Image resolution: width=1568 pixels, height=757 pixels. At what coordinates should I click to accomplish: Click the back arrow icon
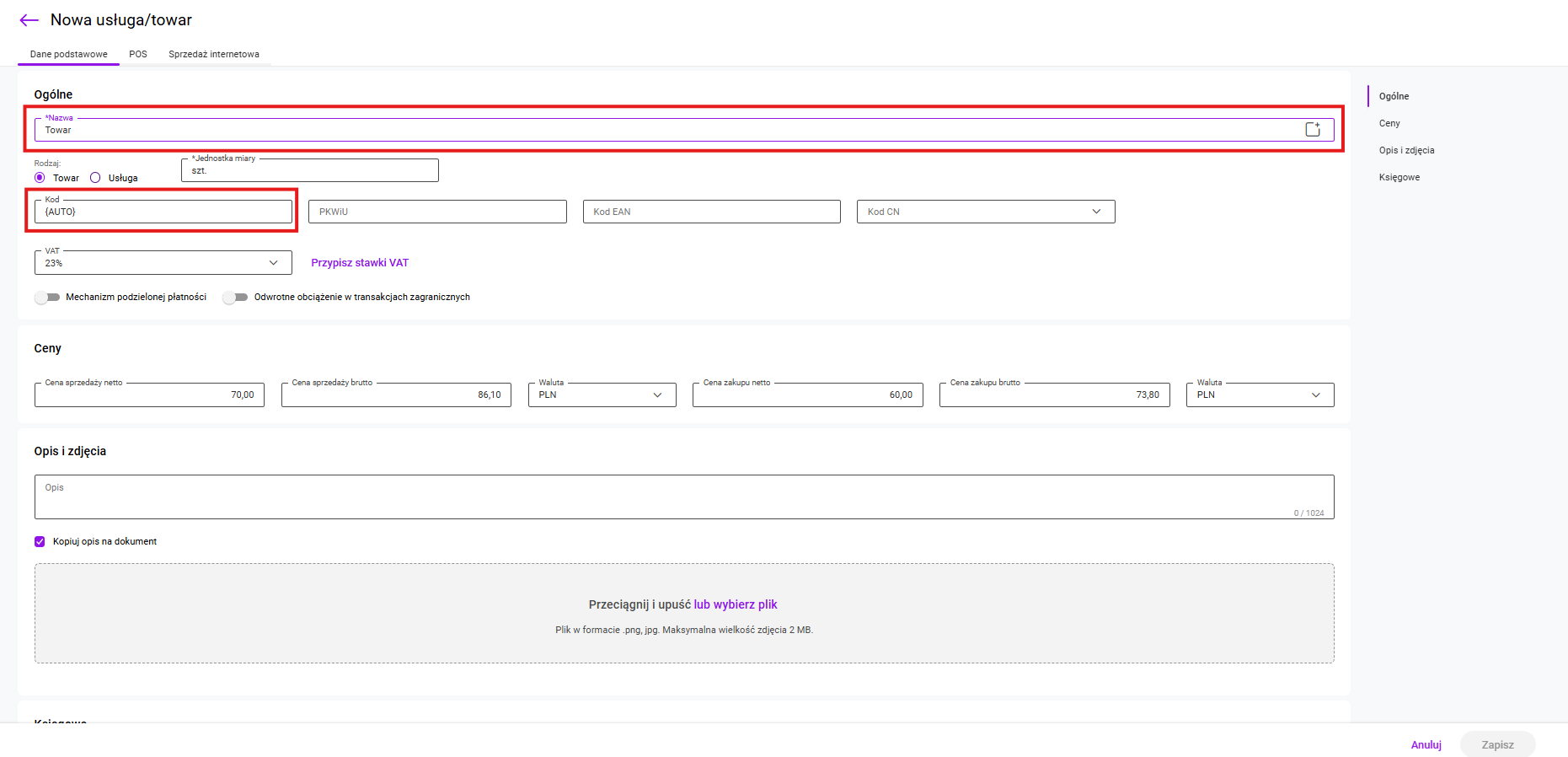click(29, 20)
